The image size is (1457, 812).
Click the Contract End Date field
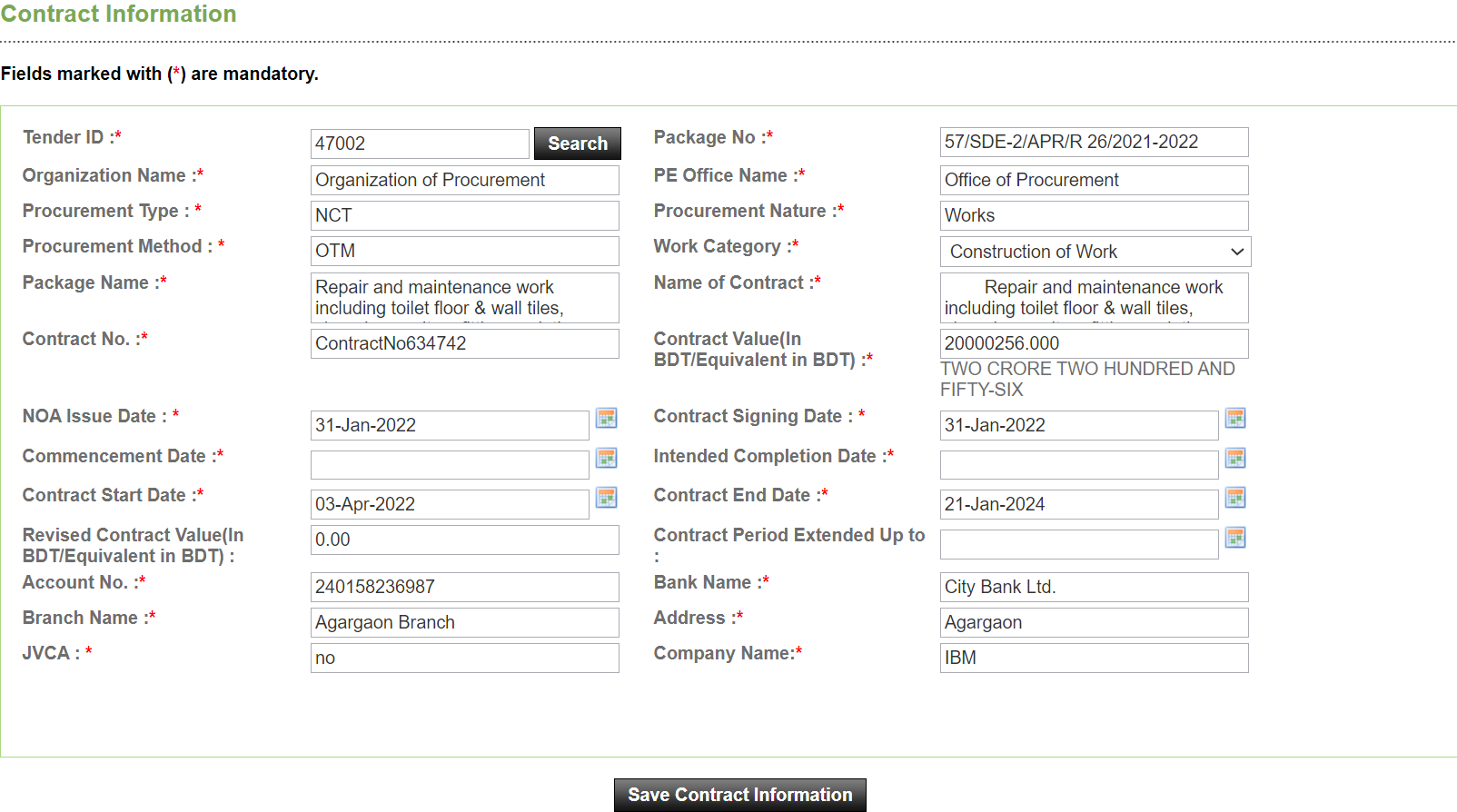1079,504
